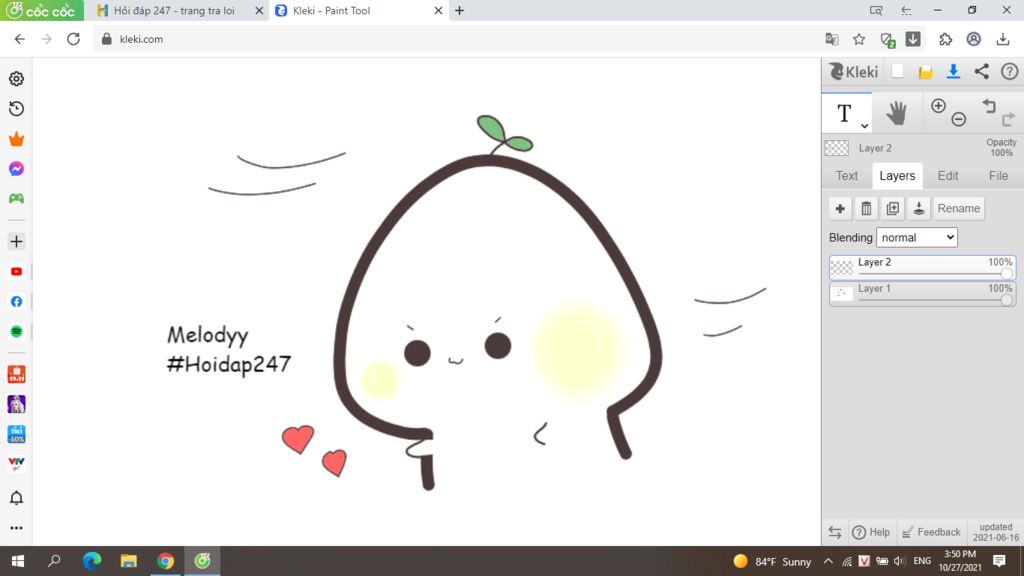The width and height of the screenshot is (1024, 576).
Task: Switch to the Text tab
Action: tap(846, 176)
